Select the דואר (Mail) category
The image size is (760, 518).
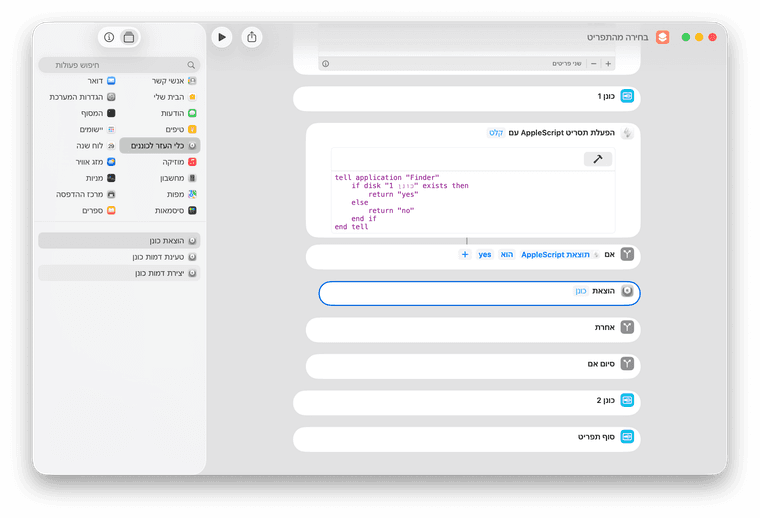coord(93,80)
